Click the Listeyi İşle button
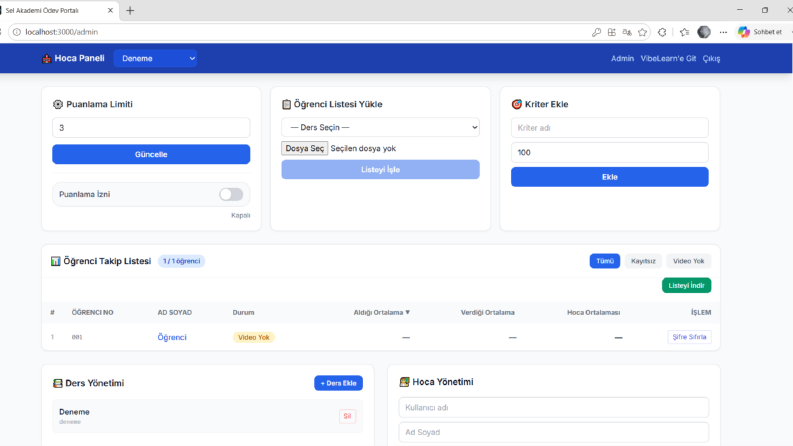This screenshot has height=446, width=793. pos(380,169)
